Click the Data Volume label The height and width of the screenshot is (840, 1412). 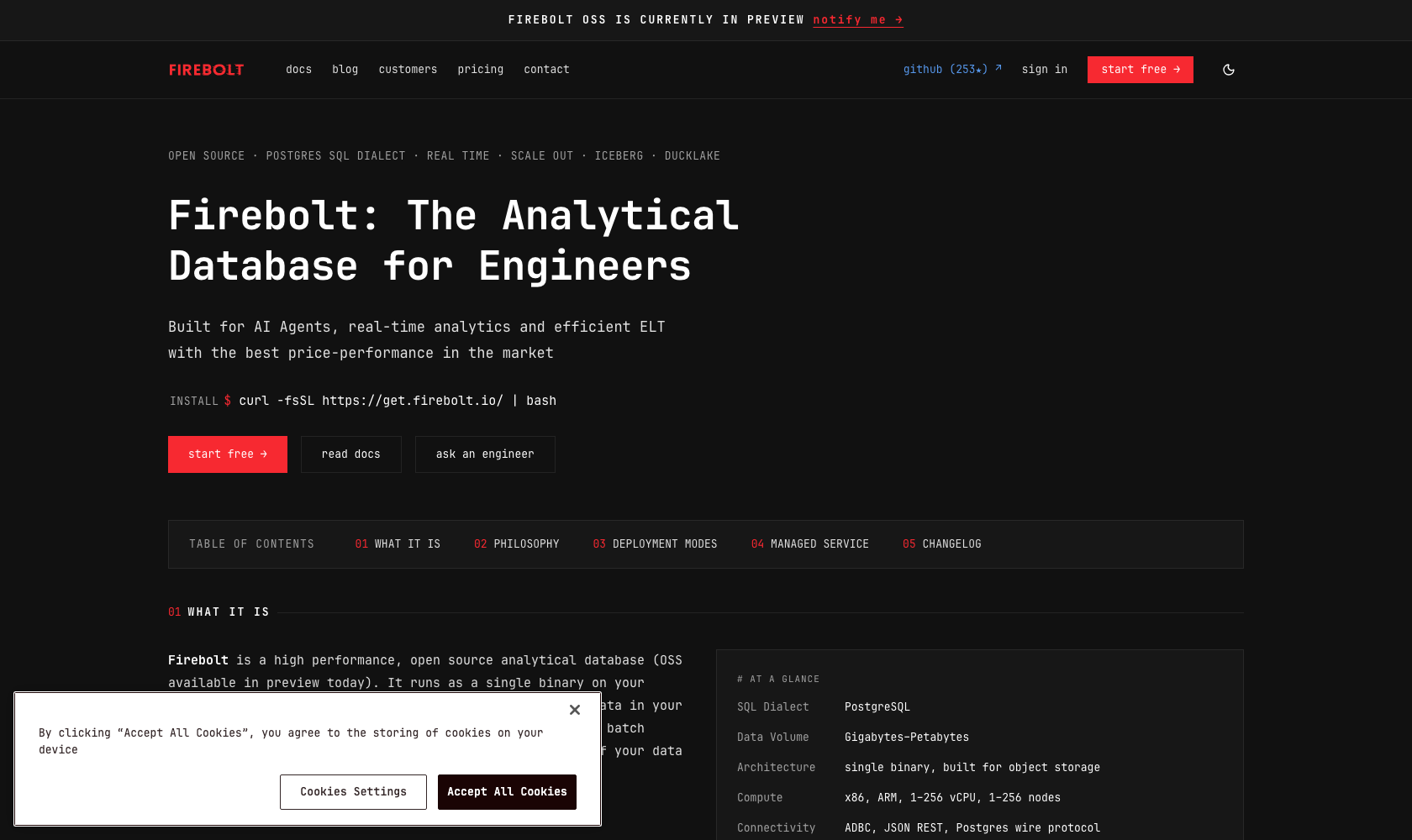tap(773, 738)
